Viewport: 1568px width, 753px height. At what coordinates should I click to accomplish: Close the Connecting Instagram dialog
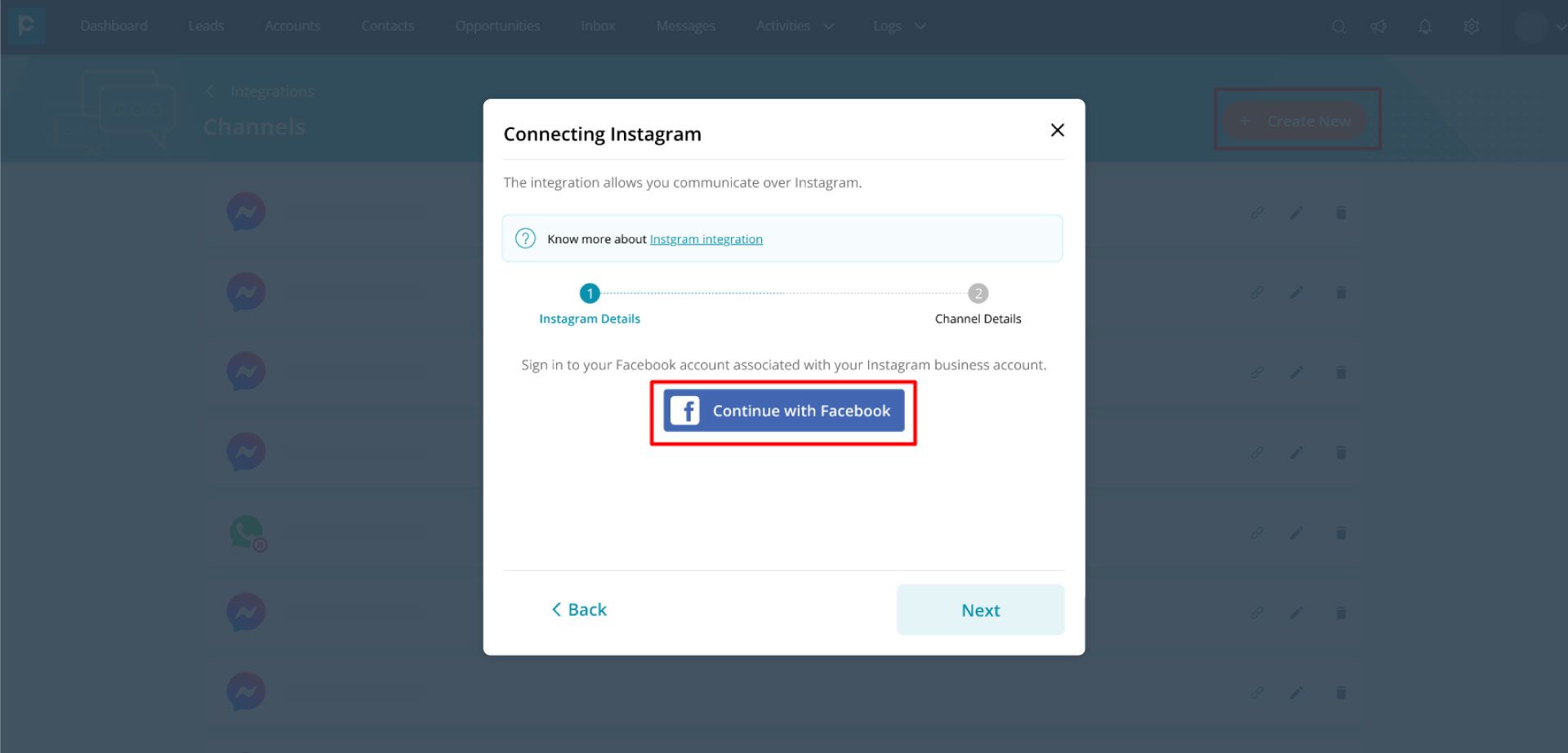click(1057, 131)
